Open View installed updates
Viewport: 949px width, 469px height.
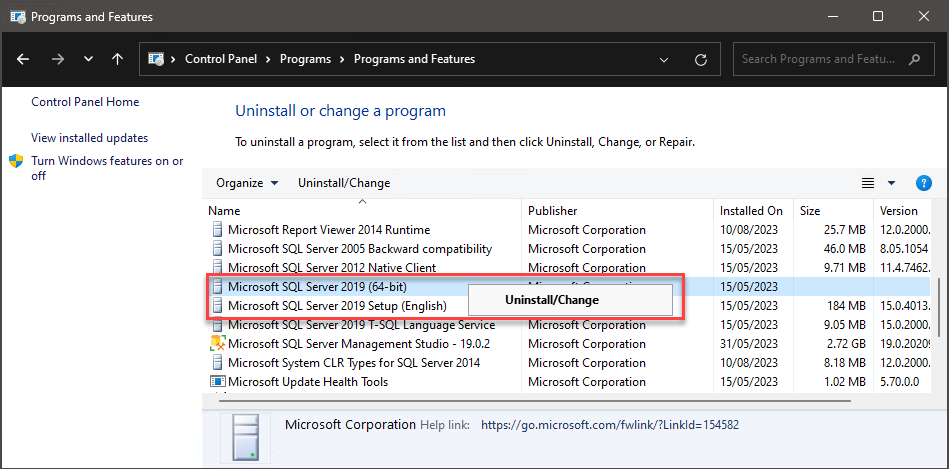tap(90, 138)
